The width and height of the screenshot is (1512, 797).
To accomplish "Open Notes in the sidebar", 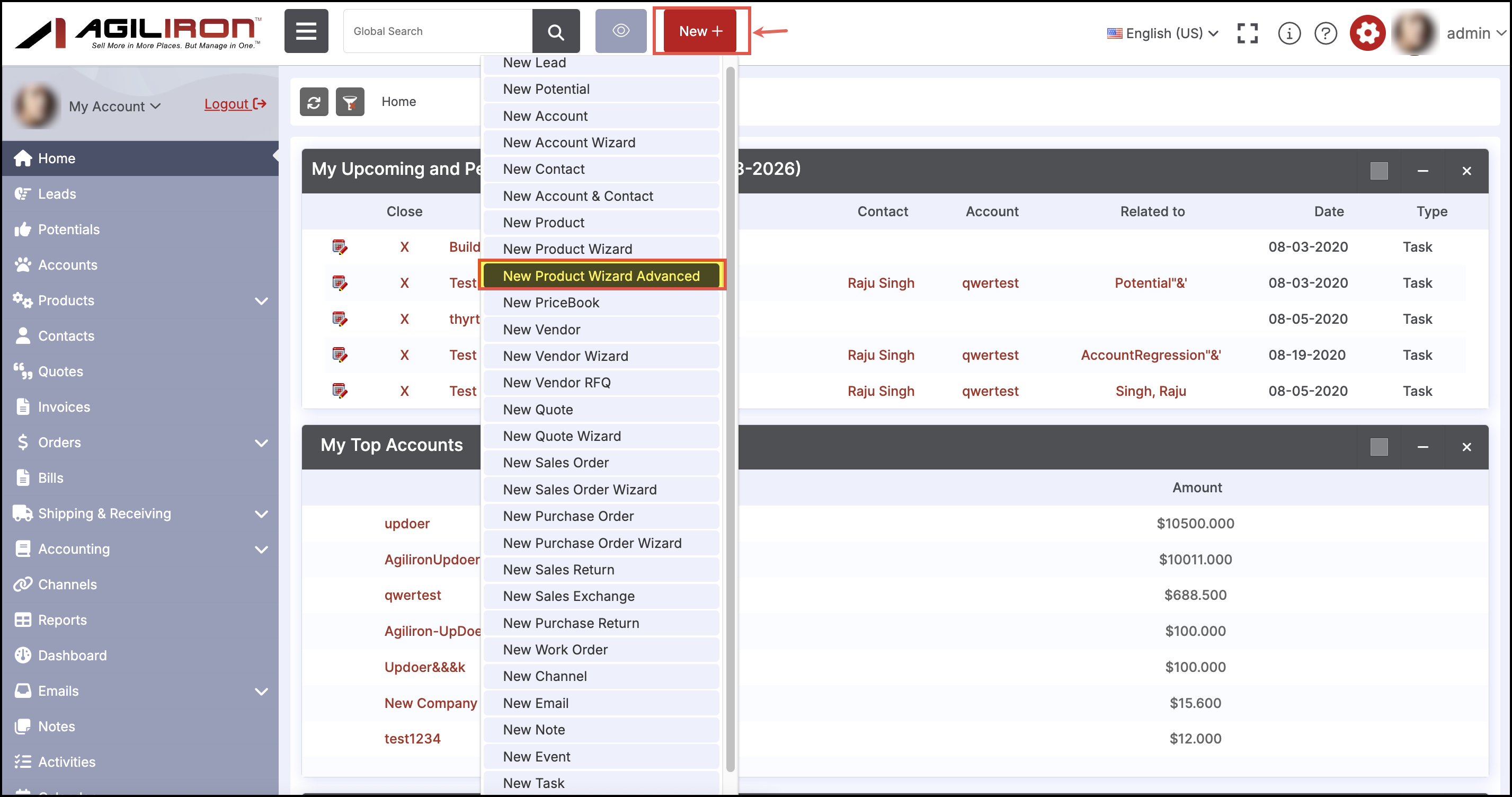I will 140,727.
